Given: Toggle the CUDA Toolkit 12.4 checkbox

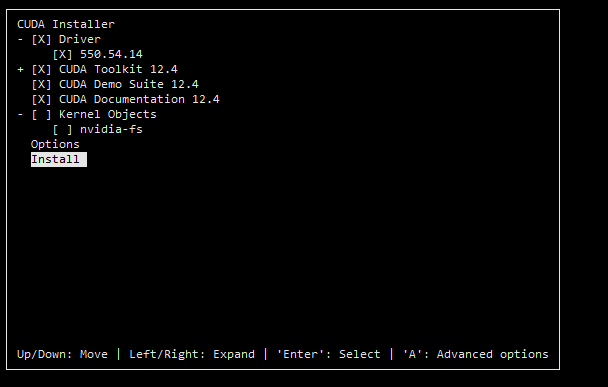Looking at the screenshot, I should pyautogui.click(x=41, y=69).
